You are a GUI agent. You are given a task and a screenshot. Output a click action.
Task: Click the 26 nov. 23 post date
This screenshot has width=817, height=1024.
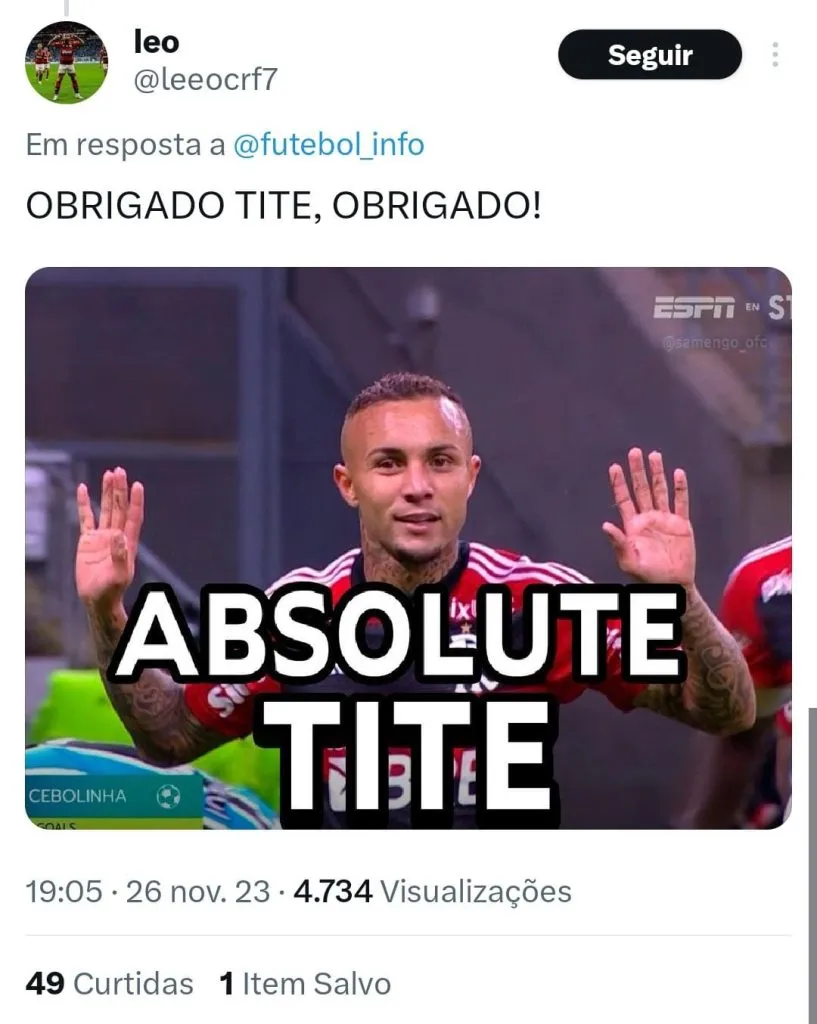pyautogui.click(x=198, y=891)
